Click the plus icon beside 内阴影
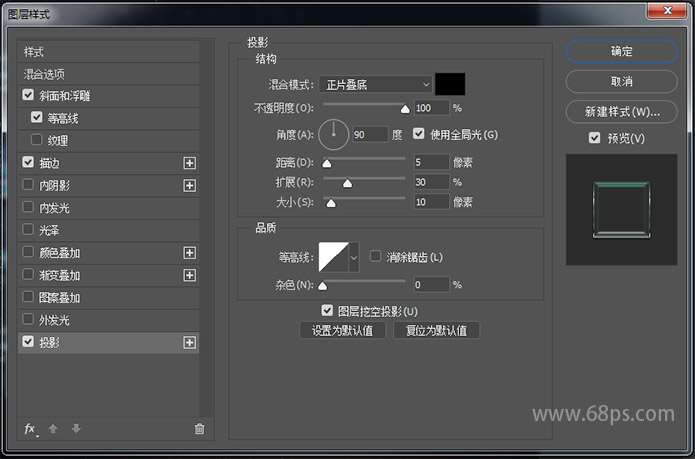Screen dimensions: 695x459 click(189, 185)
